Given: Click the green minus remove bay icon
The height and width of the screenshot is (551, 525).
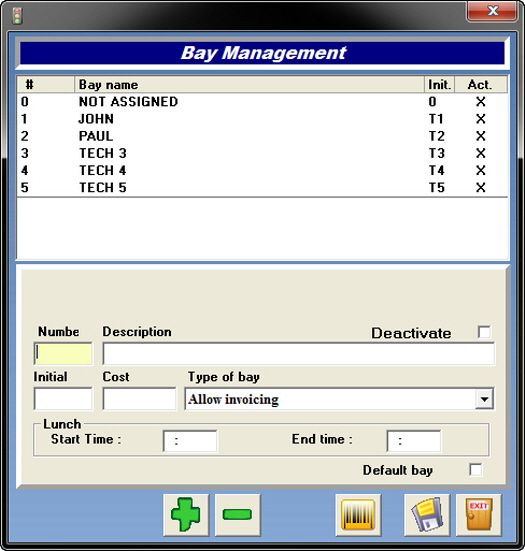Looking at the screenshot, I should click(x=238, y=514).
